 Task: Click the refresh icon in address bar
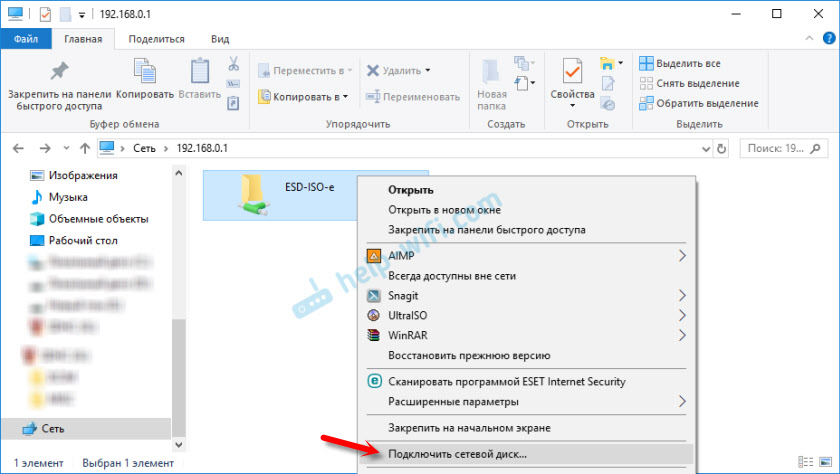coord(723,149)
